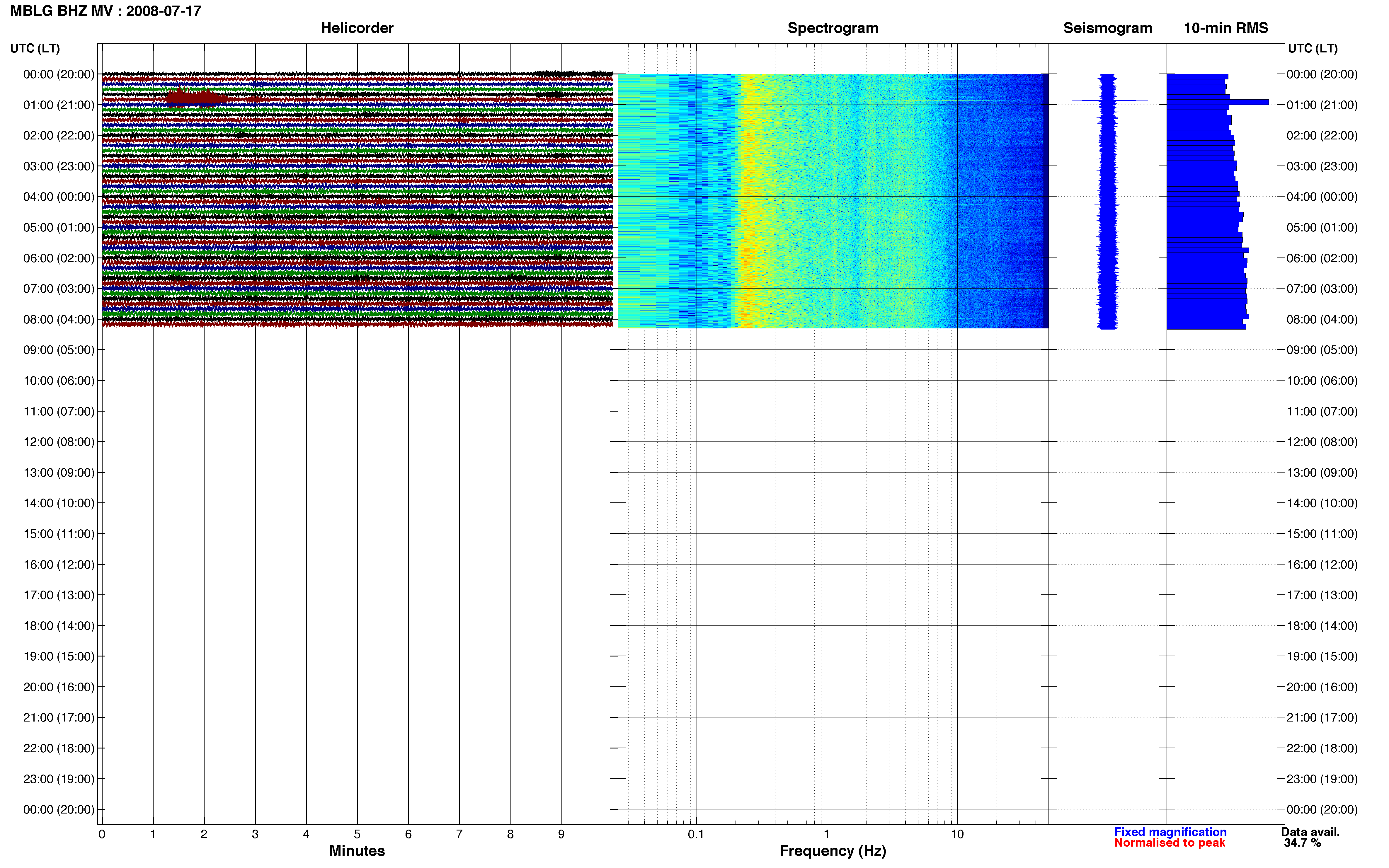Click the 05:00 (01:00) label on the left axis
Screen dimensions: 1389x868
tap(59, 227)
